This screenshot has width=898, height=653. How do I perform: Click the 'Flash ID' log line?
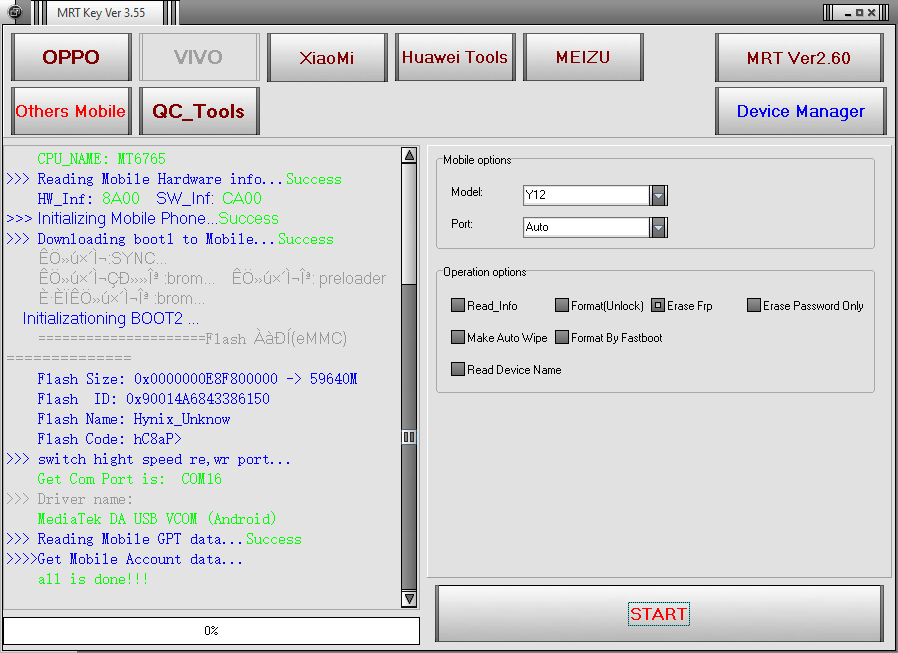153,399
